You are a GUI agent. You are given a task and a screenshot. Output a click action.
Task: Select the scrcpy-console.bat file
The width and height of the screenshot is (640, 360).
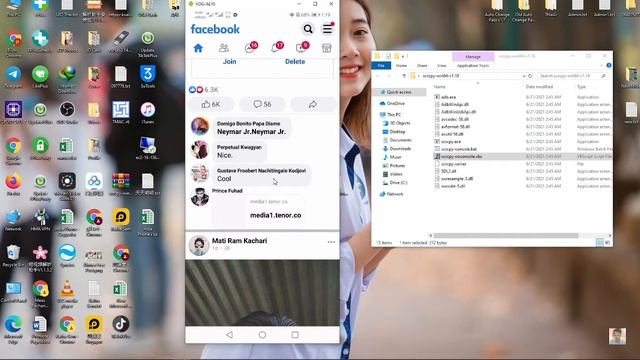pos(458,149)
